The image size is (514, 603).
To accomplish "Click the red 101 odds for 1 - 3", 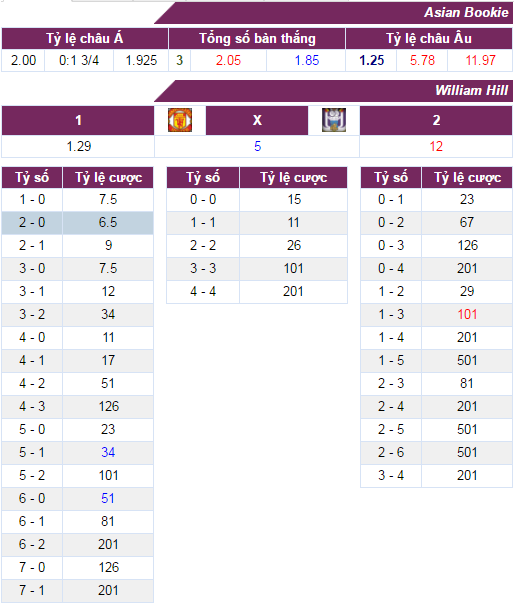I will tap(467, 315).
